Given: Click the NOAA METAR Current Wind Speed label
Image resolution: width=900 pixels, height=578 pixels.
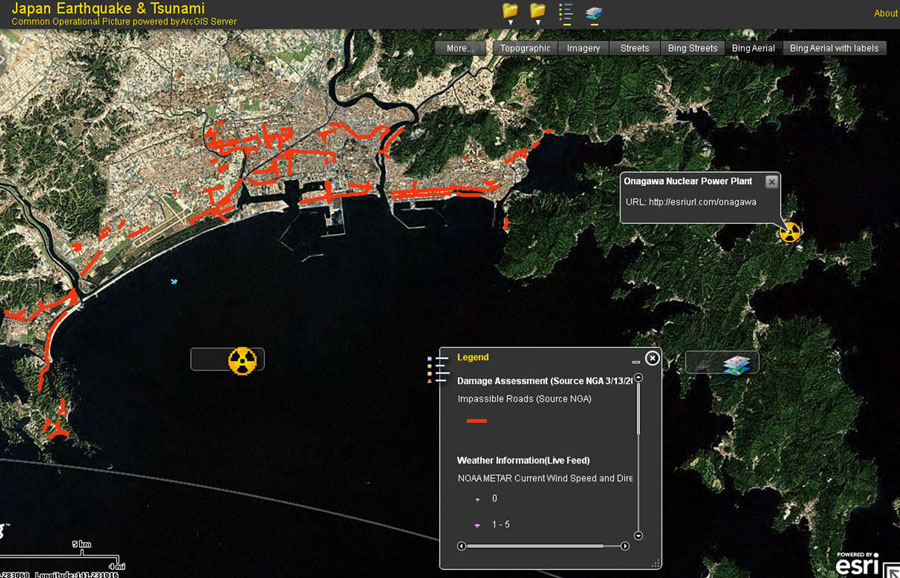Looking at the screenshot, I should click(x=545, y=478).
